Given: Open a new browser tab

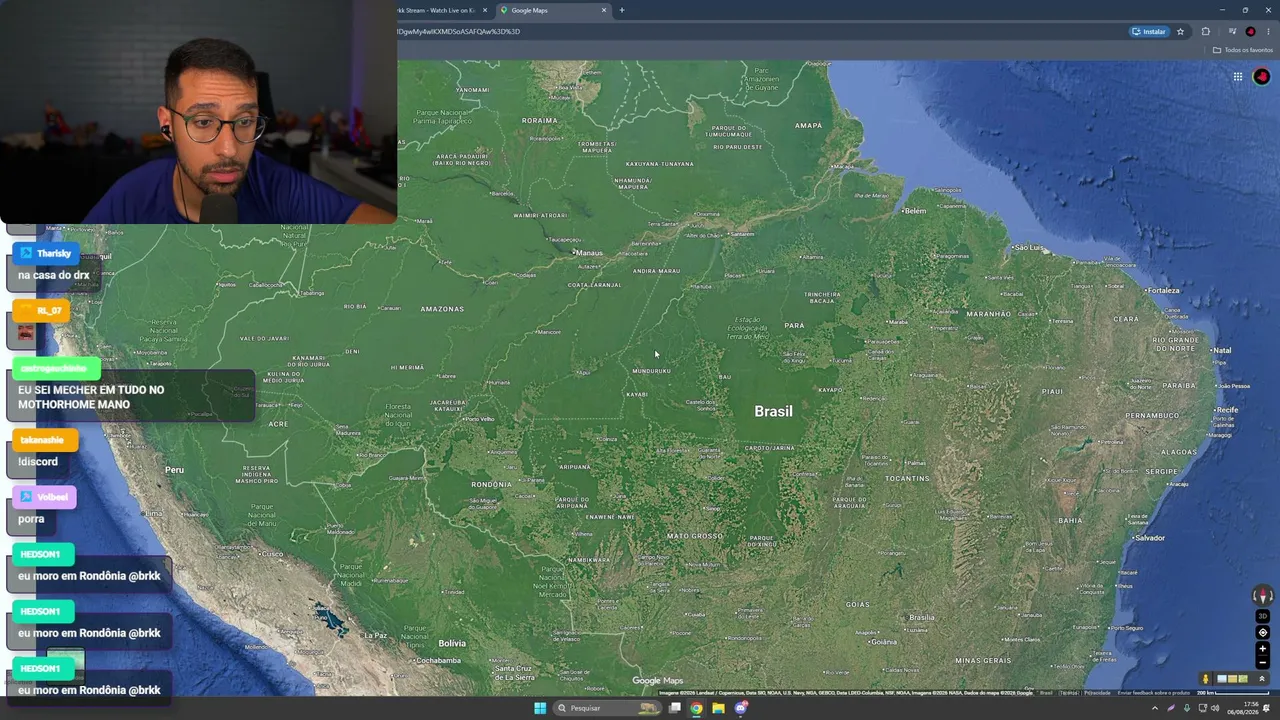Looking at the screenshot, I should click(x=622, y=10).
